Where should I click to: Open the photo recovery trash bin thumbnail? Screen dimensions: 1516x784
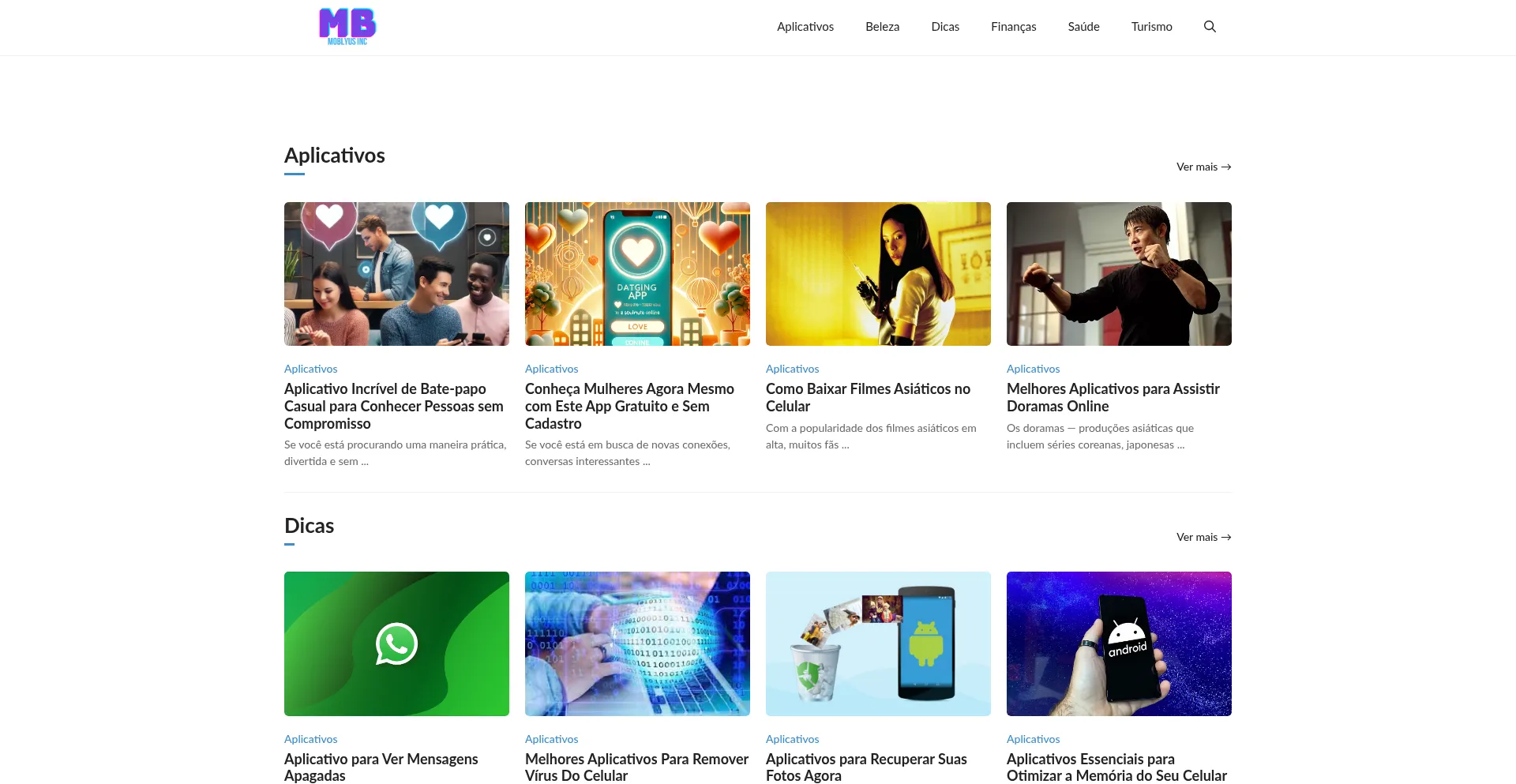pos(878,643)
